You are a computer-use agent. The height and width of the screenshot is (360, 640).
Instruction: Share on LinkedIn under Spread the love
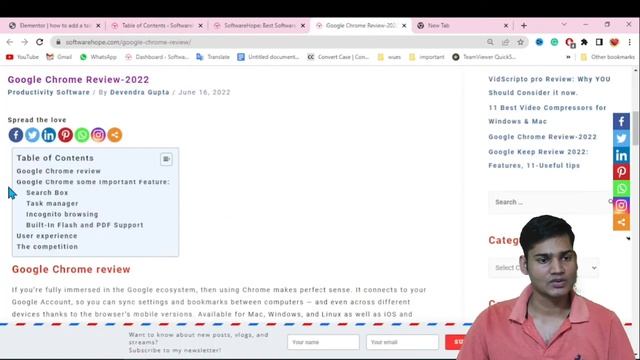tap(49, 135)
